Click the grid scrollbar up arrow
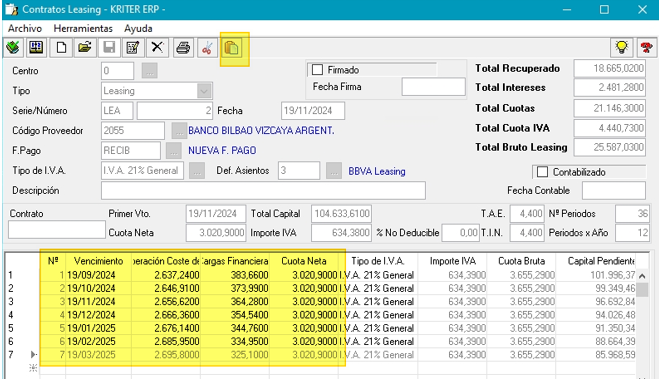 pos(642,277)
